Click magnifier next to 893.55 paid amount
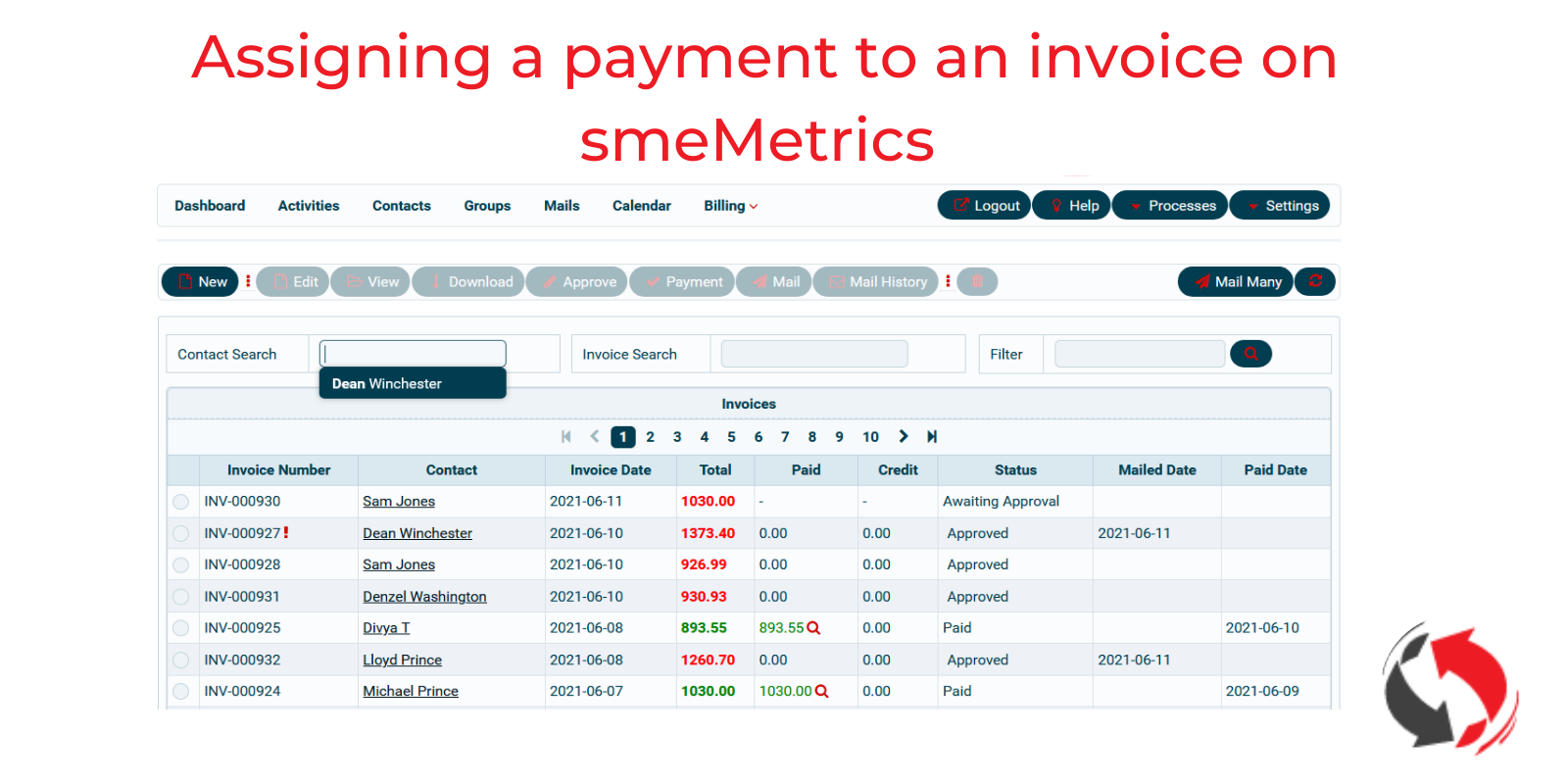1568x784 pixels. point(813,628)
